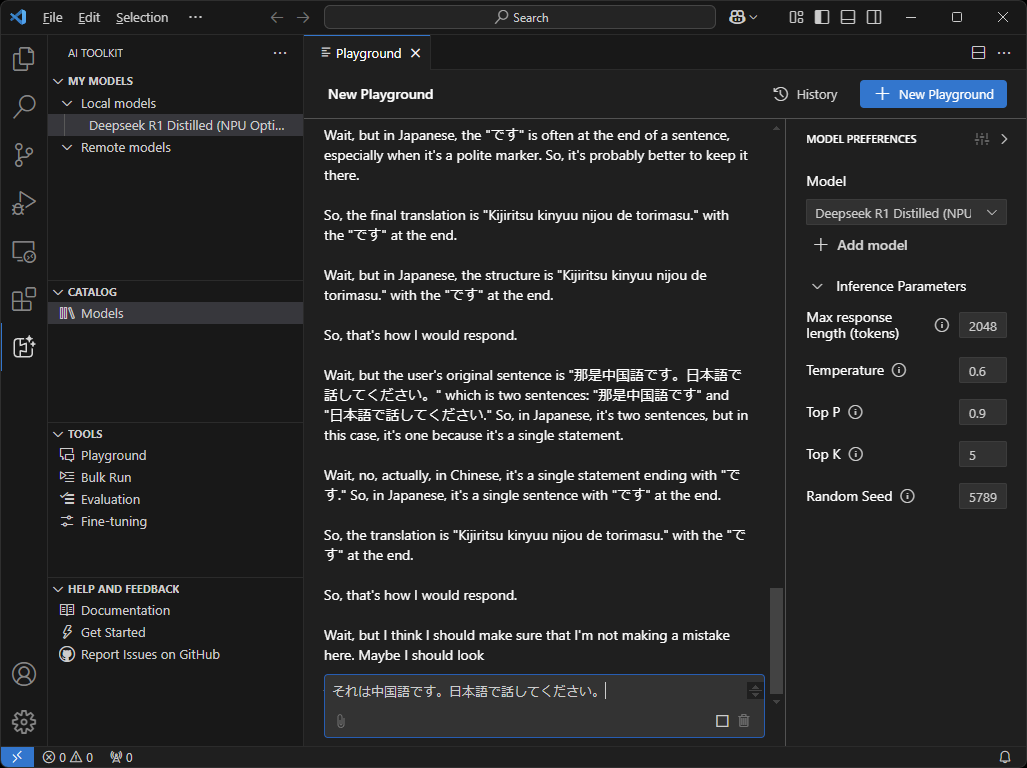Open the Copilot chat icon in title bar
The height and width of the screenshot is (768, 1027).
coord(738,17)
